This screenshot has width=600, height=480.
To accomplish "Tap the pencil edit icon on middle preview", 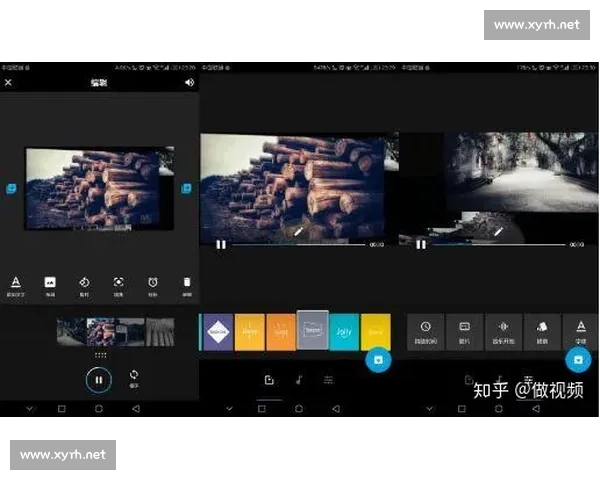I will (298, 232).
